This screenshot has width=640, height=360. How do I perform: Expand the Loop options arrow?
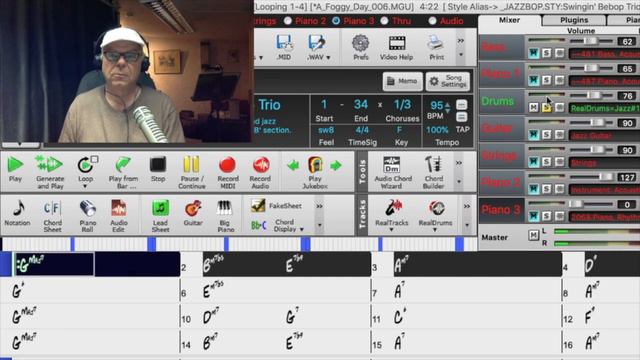click(x=85, y=186)
